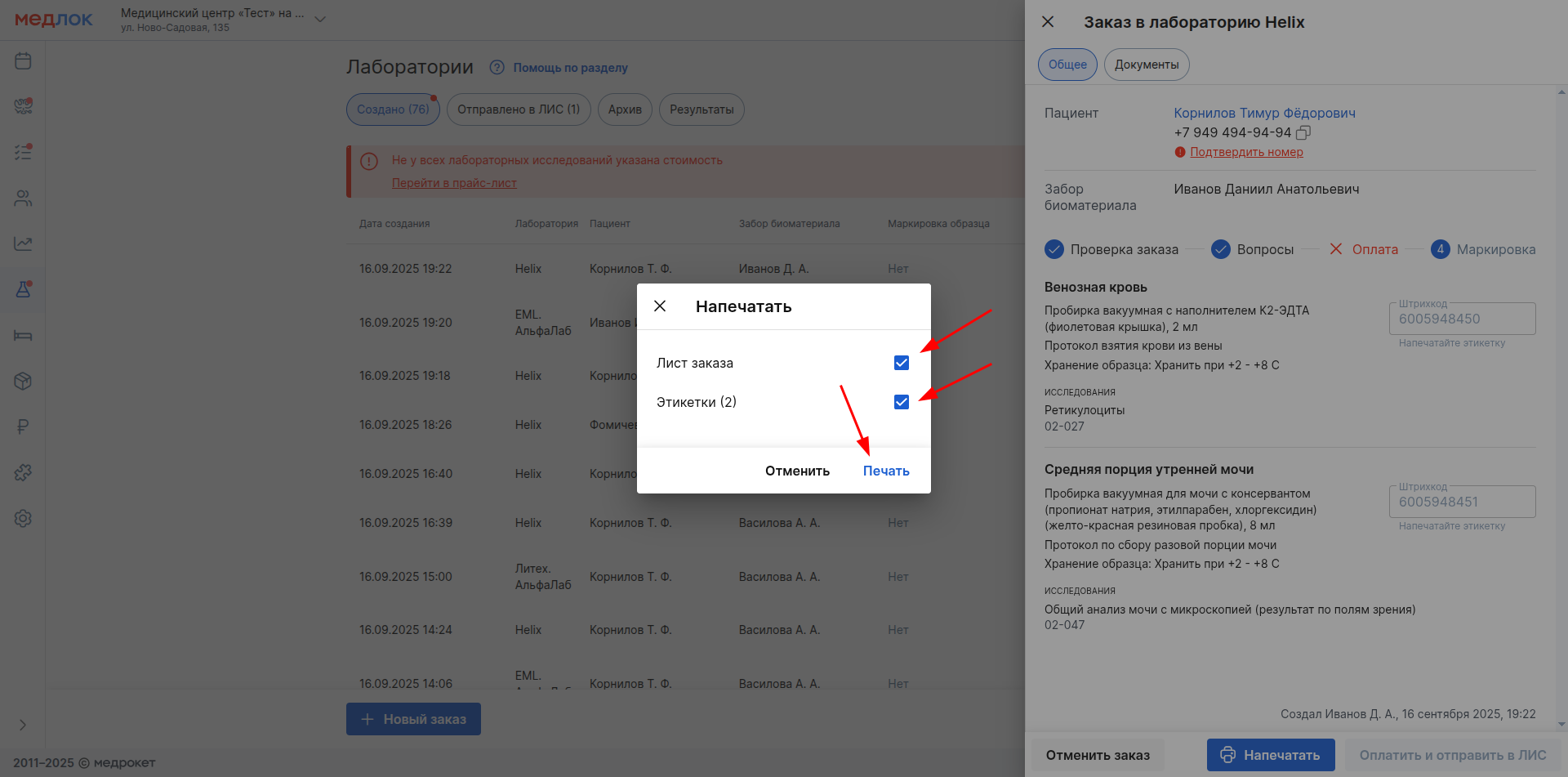
Task: Open the warehouse box icon in sidebar
Action: tap(23, 381)
